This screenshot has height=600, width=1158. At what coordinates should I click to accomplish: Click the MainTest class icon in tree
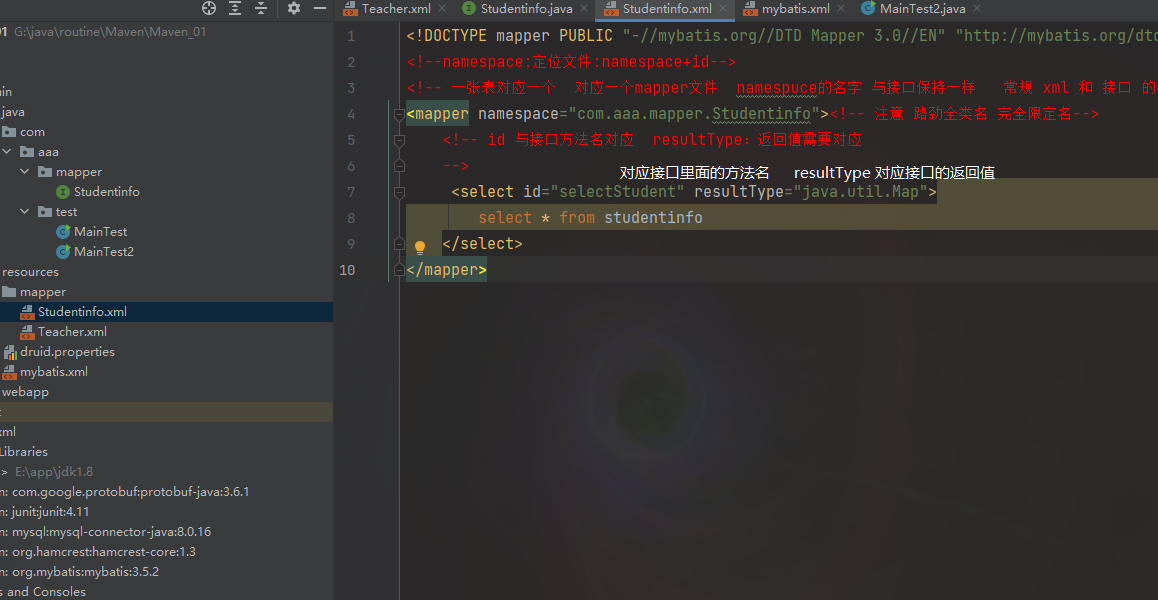64,231
